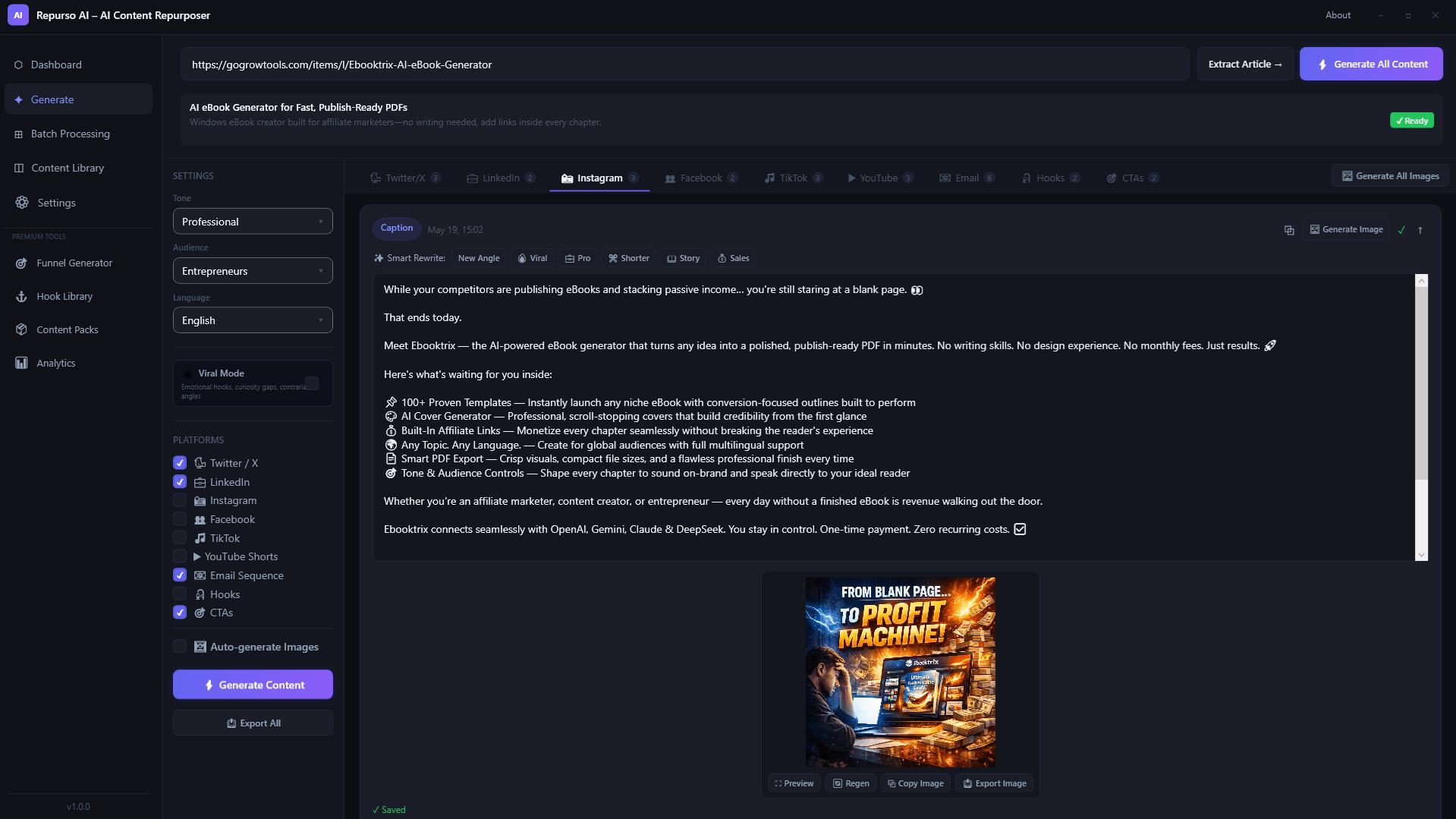Switch to the TikTok tab
The height and width of the screenshot is (819, 1456).
[794, 178]
